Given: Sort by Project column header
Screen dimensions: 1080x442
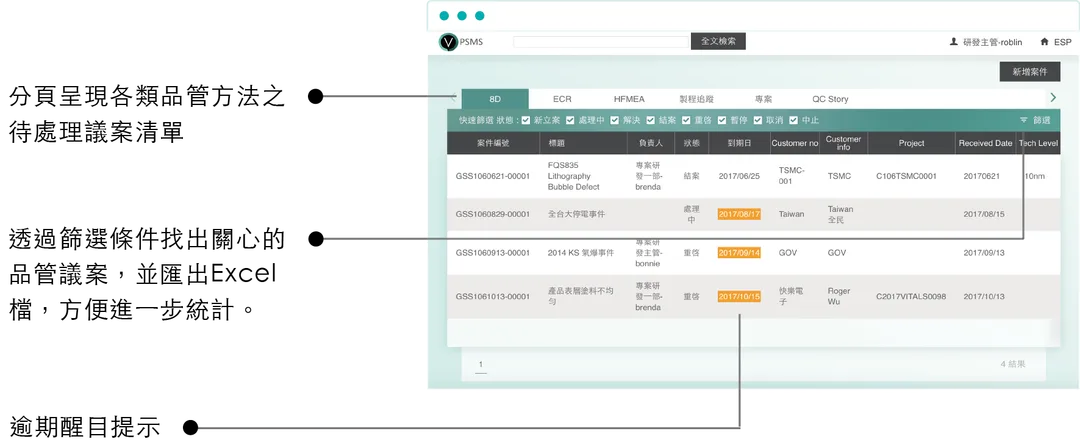Looking at the screenshot, I should click(911, 143).
